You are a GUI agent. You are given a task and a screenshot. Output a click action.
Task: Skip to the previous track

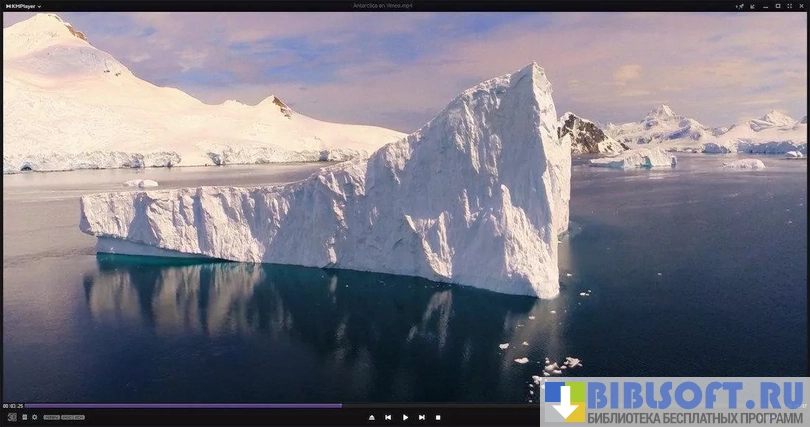coord(388,417)
